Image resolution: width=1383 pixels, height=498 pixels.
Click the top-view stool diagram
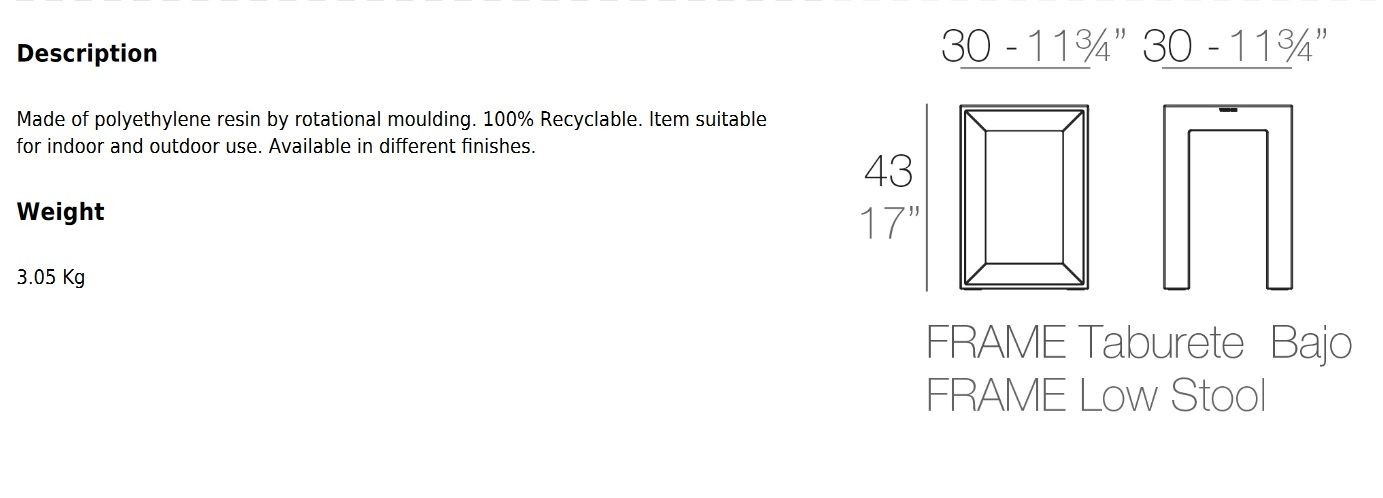[x=1024, y=197]
